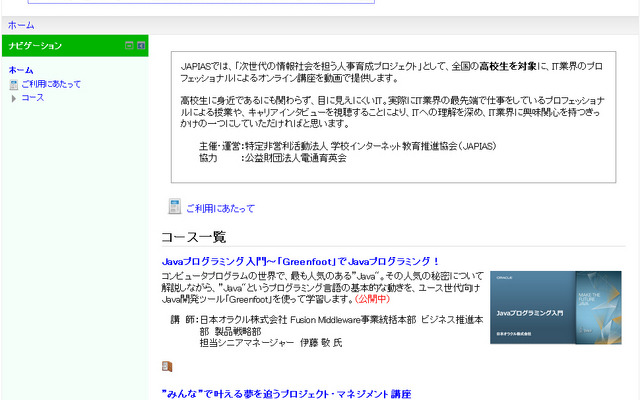Click the 協力:公益財団法人電通育英会 line
640x400 pixels.
[x=273, y=158]
